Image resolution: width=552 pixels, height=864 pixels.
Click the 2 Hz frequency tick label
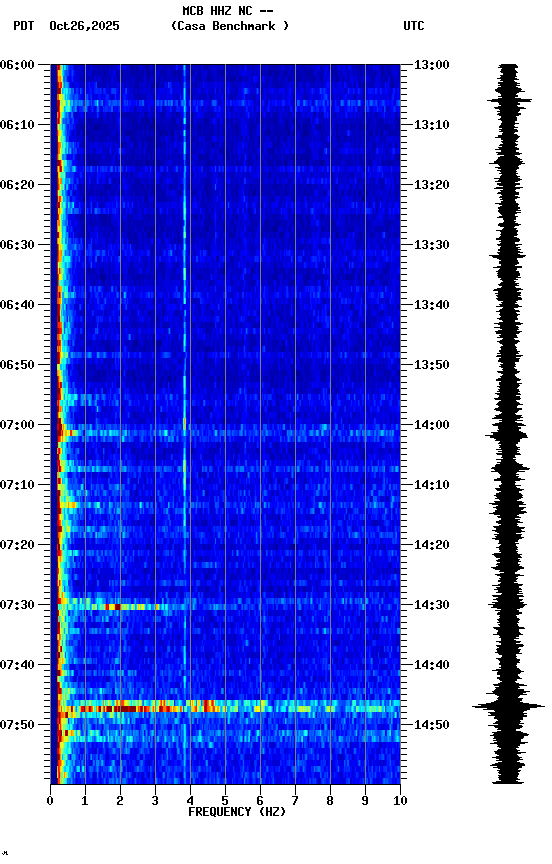click(120, 801)
